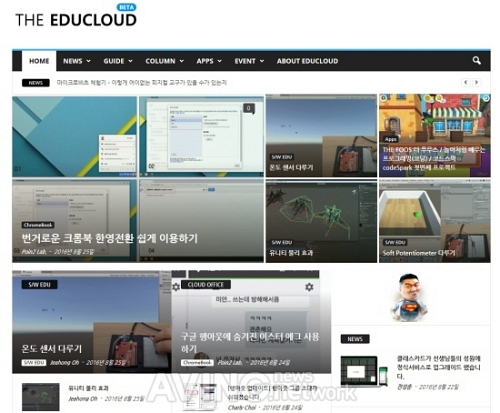500x413 pixels.
Task: Expand the GUIDE dropdown menu
Action: pos(118,61)
